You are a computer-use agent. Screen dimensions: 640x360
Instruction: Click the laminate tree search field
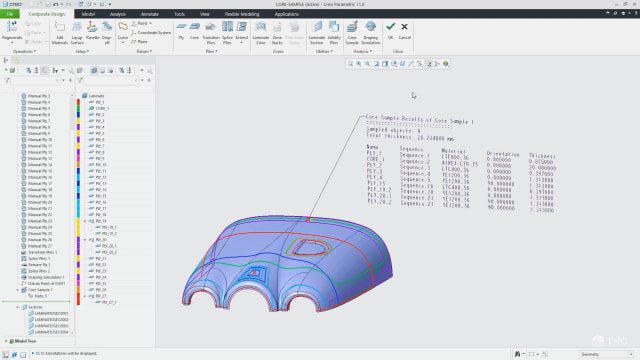tap(111, 80)
